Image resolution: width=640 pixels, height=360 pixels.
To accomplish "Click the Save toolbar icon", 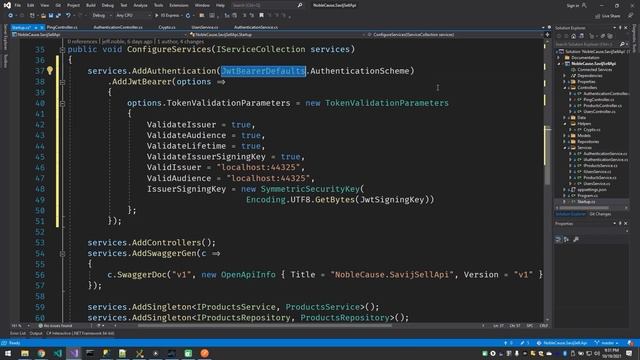I will coord(51,16).
